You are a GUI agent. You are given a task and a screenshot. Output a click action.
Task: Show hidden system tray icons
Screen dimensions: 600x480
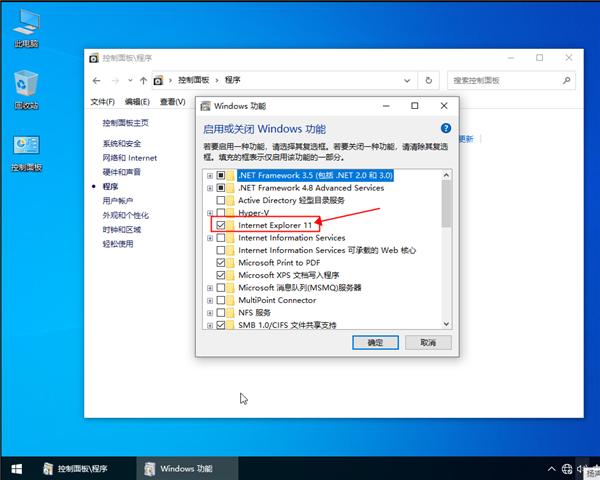551,469
